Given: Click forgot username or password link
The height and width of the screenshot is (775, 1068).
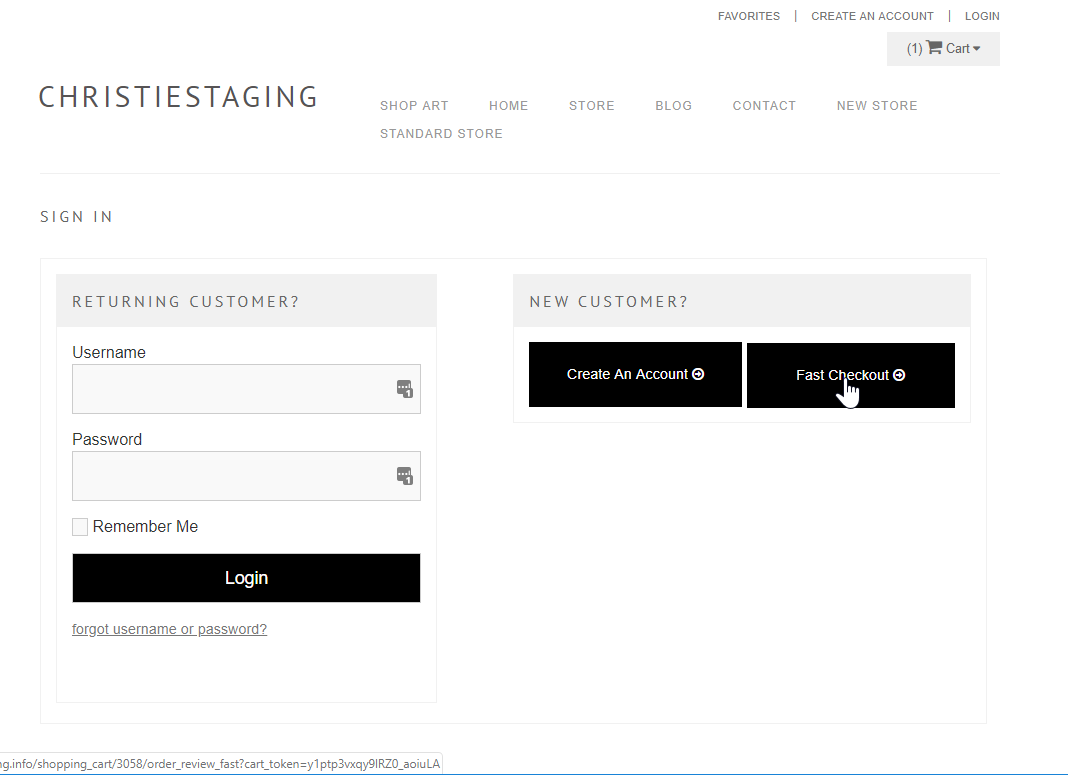Looking at the screenshot, I should click(169, 629).
